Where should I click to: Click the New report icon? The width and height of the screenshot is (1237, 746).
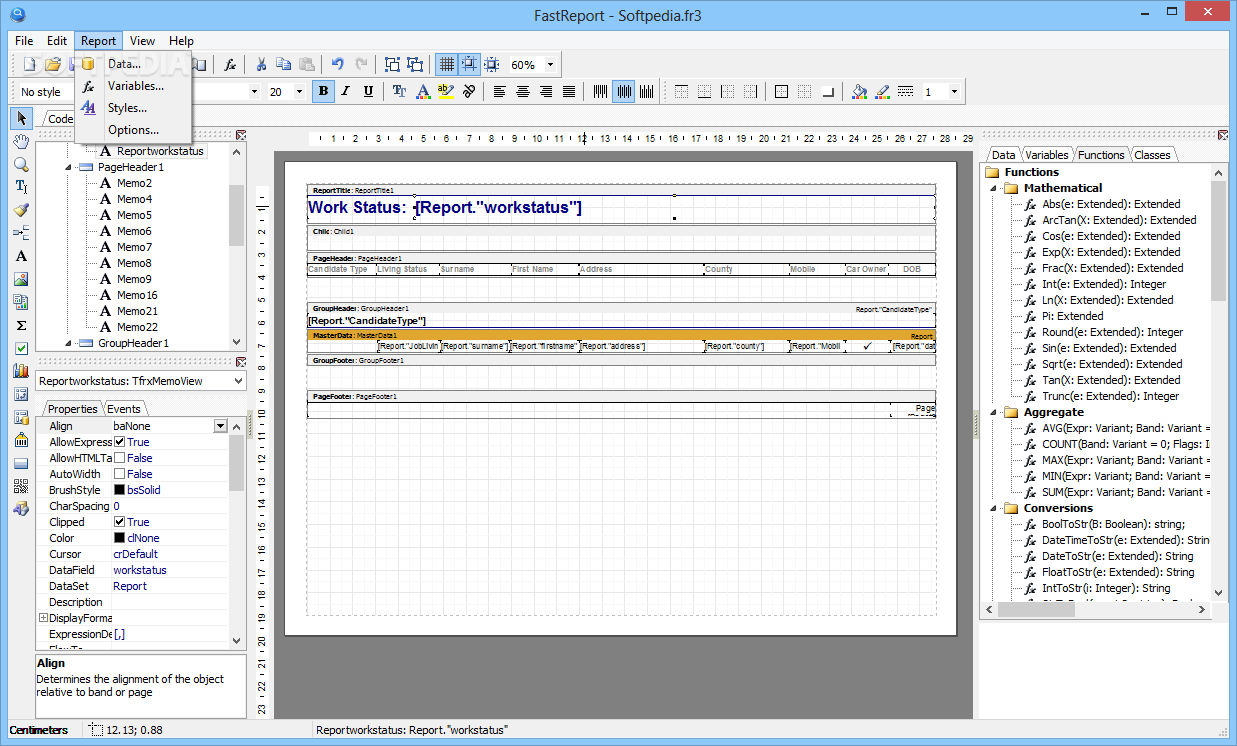(x=30, y=65)
